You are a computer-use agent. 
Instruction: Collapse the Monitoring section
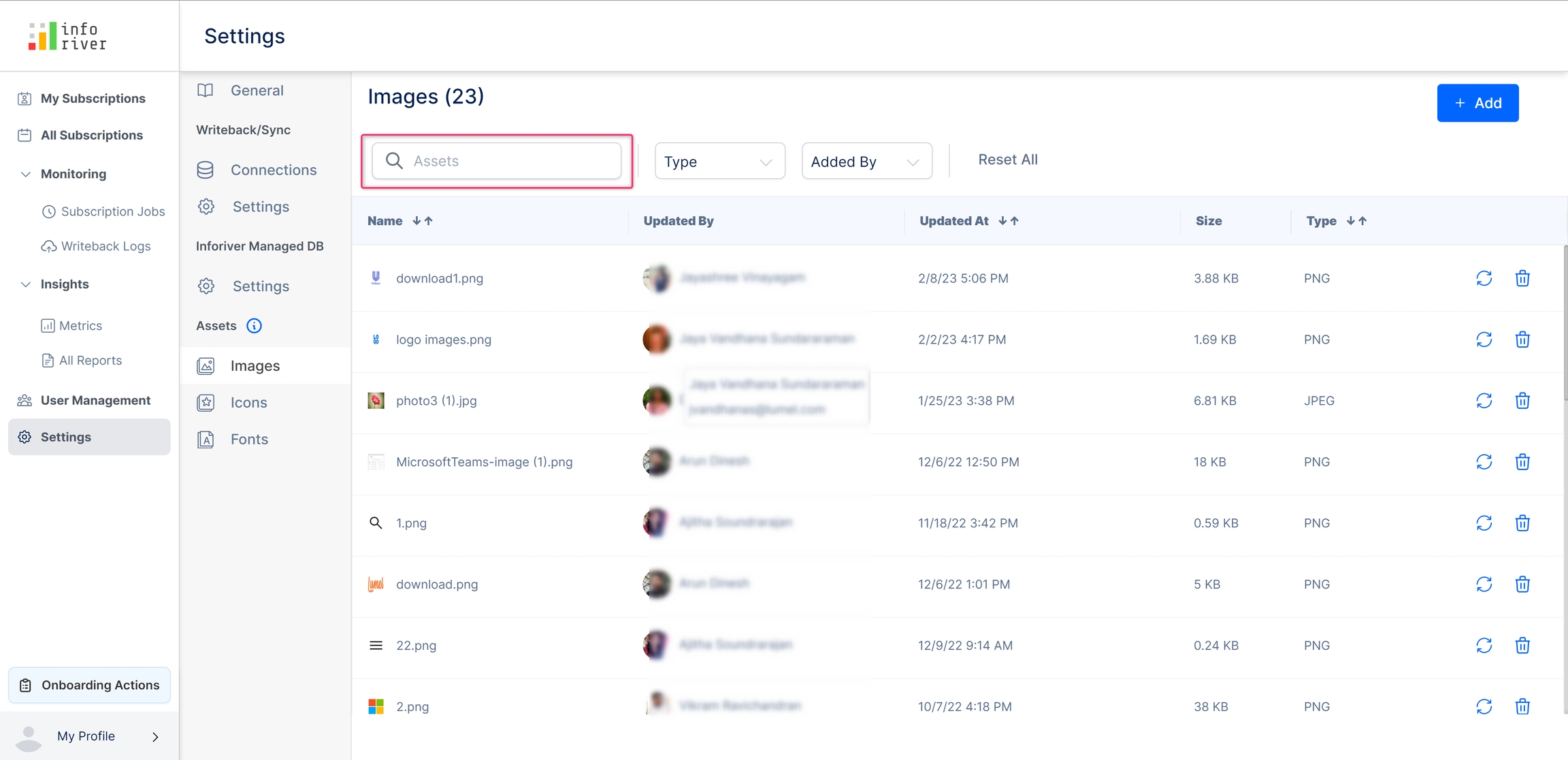point(26,174)
